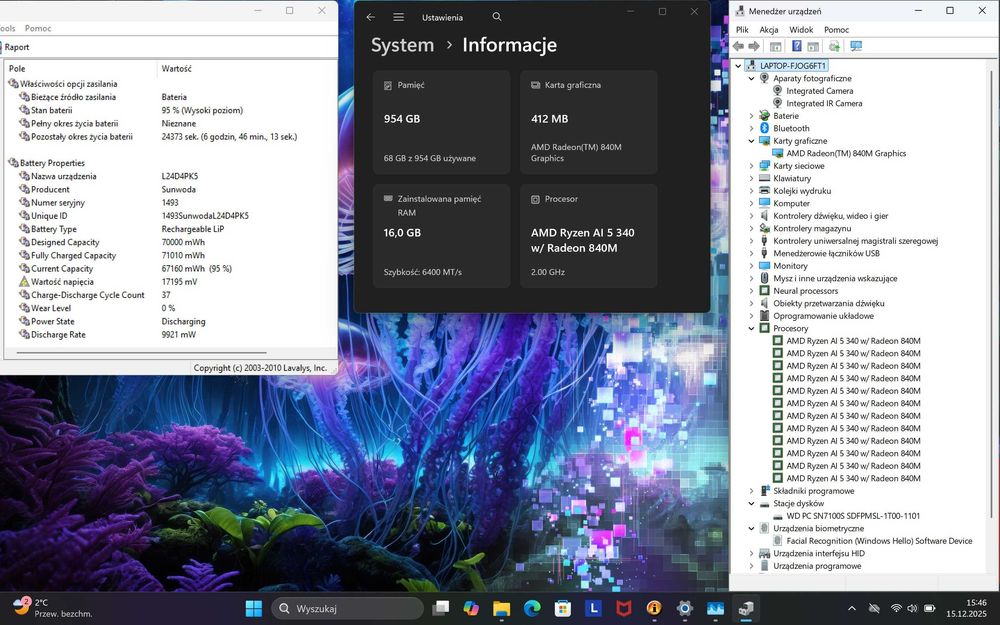This screenshot has width=1000, height=625.
Task: Collapse the Stacje dysków category
Action: click(751, 503)
